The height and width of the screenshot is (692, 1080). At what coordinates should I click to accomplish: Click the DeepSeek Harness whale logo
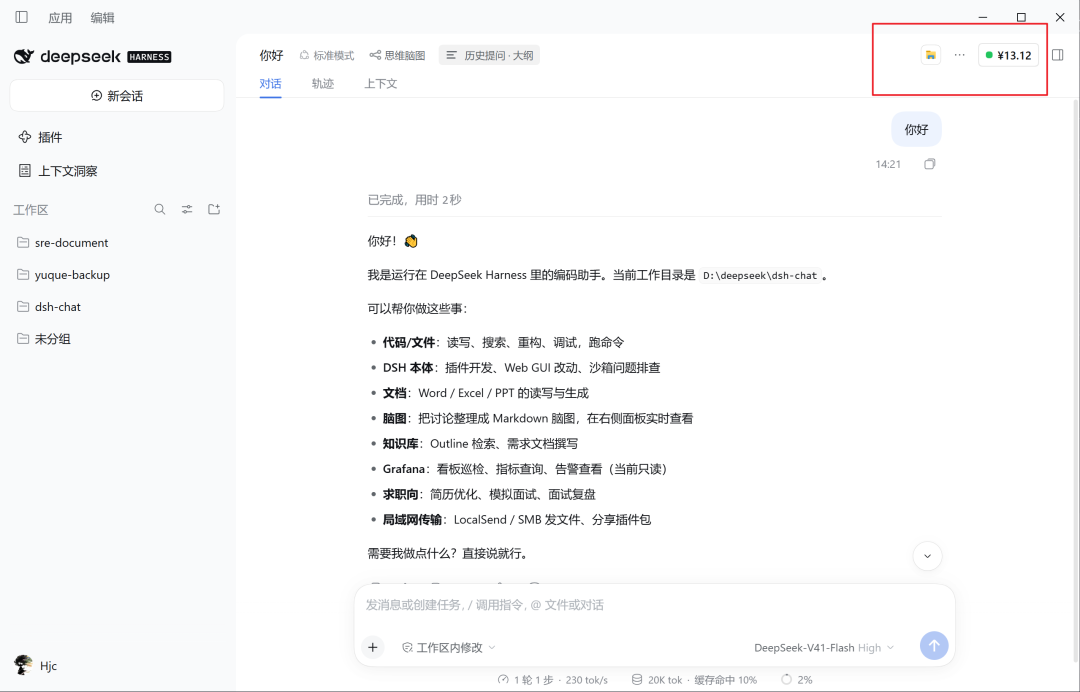coord(23,56)
